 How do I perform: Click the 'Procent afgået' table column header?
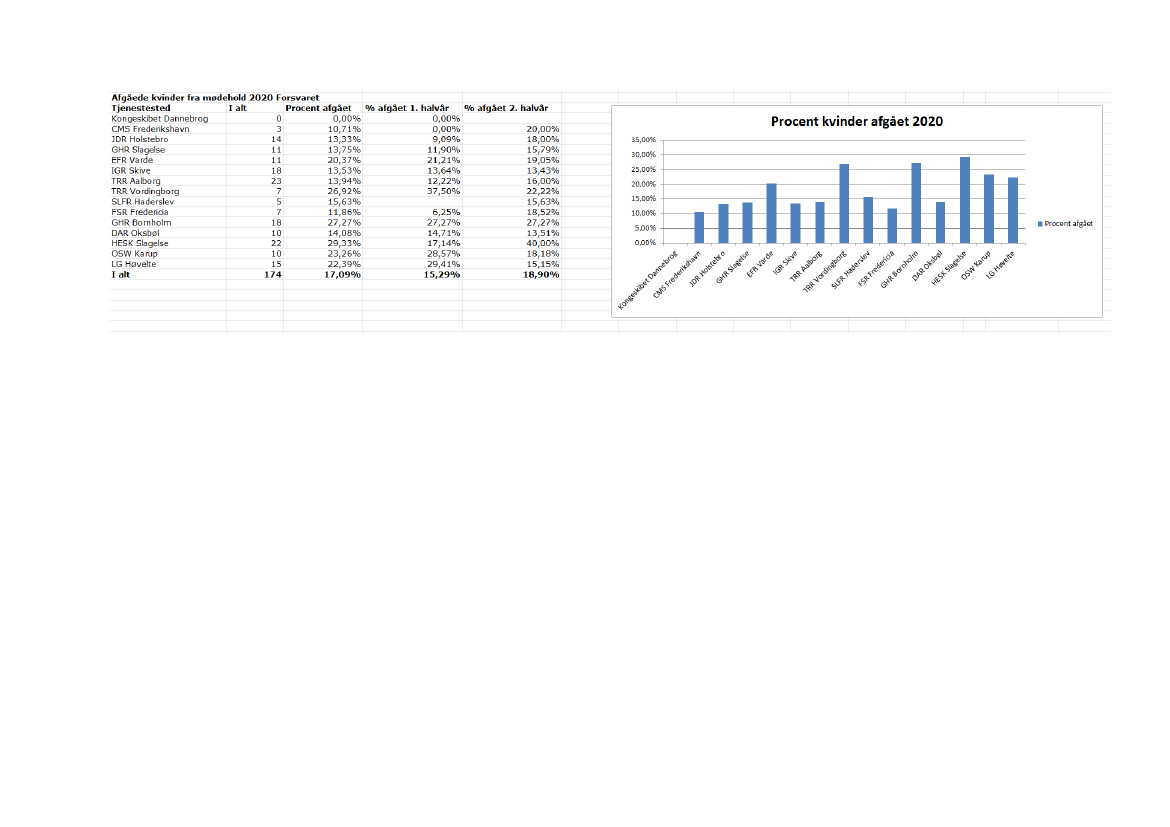(x=318, y=107)
